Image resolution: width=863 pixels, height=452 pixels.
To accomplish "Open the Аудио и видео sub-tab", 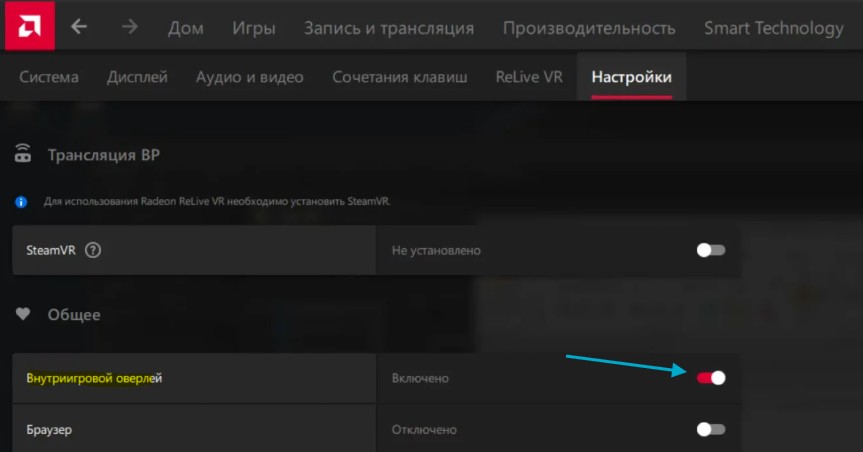I will (x=250, y=76).
